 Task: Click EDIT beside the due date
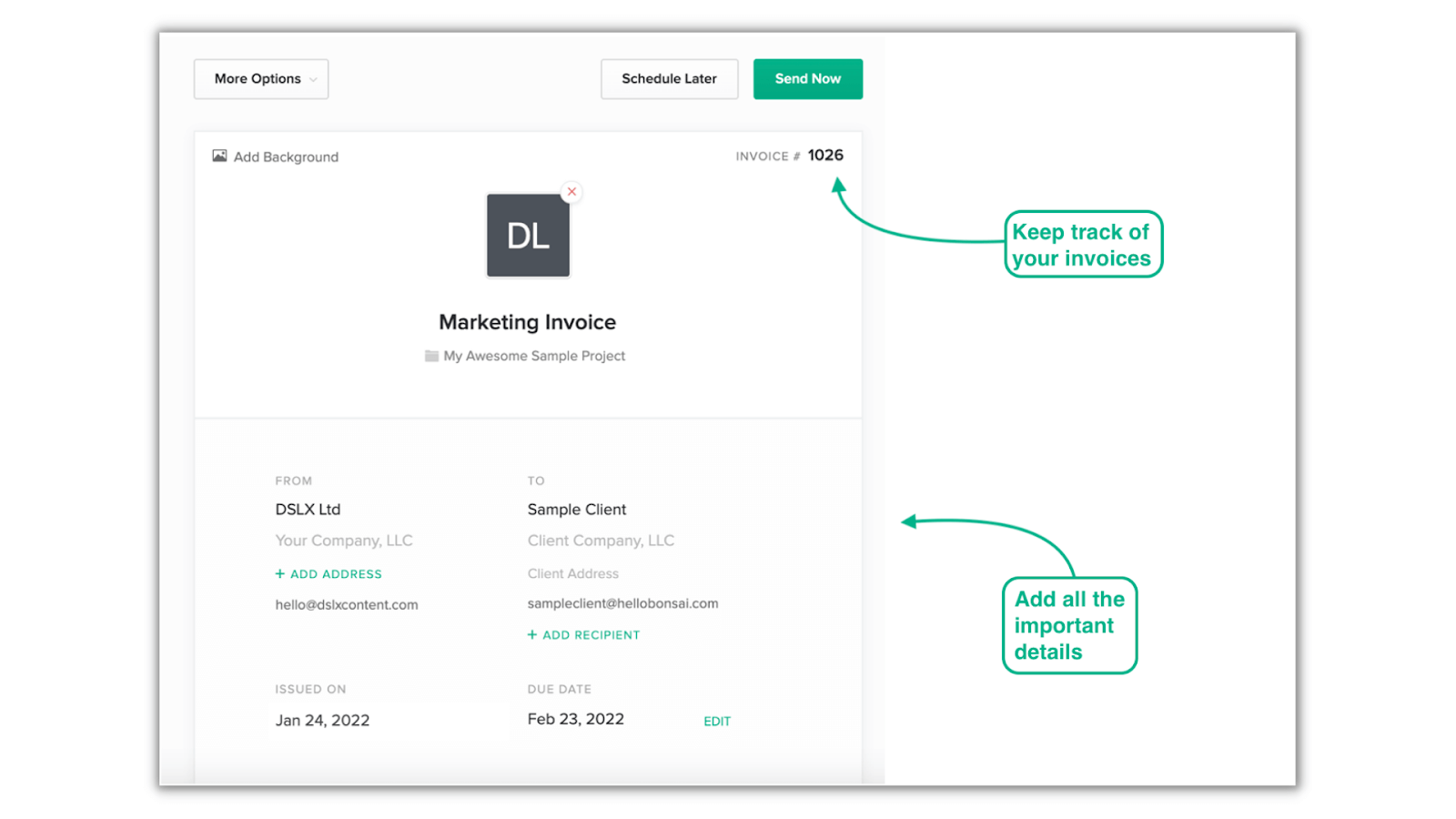[x=716, y=720]
